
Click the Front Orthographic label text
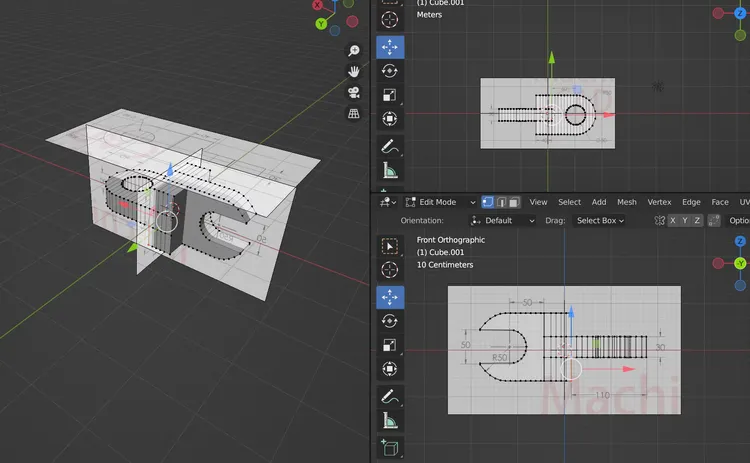pyautogui.click(x=451, y=240)
